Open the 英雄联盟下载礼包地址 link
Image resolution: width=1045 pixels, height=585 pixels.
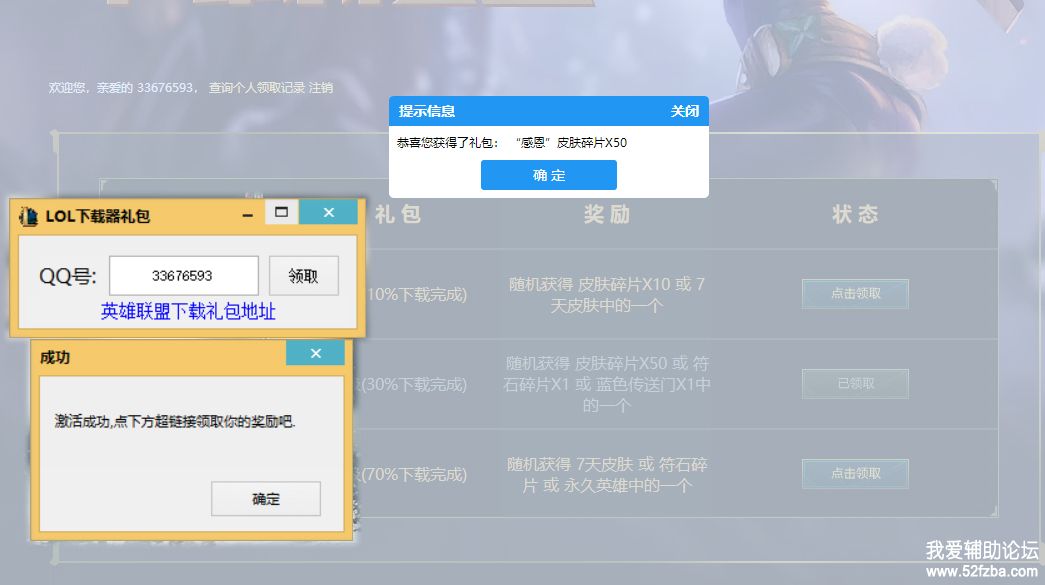coord(188,311)
